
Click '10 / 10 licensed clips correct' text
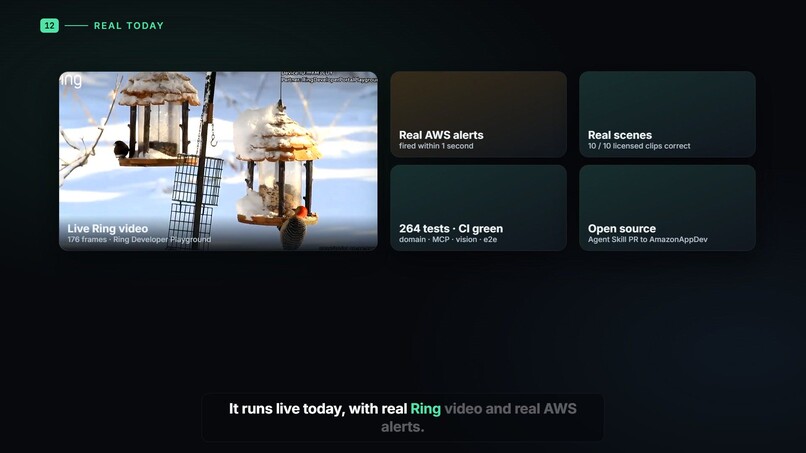pos(639,146)
